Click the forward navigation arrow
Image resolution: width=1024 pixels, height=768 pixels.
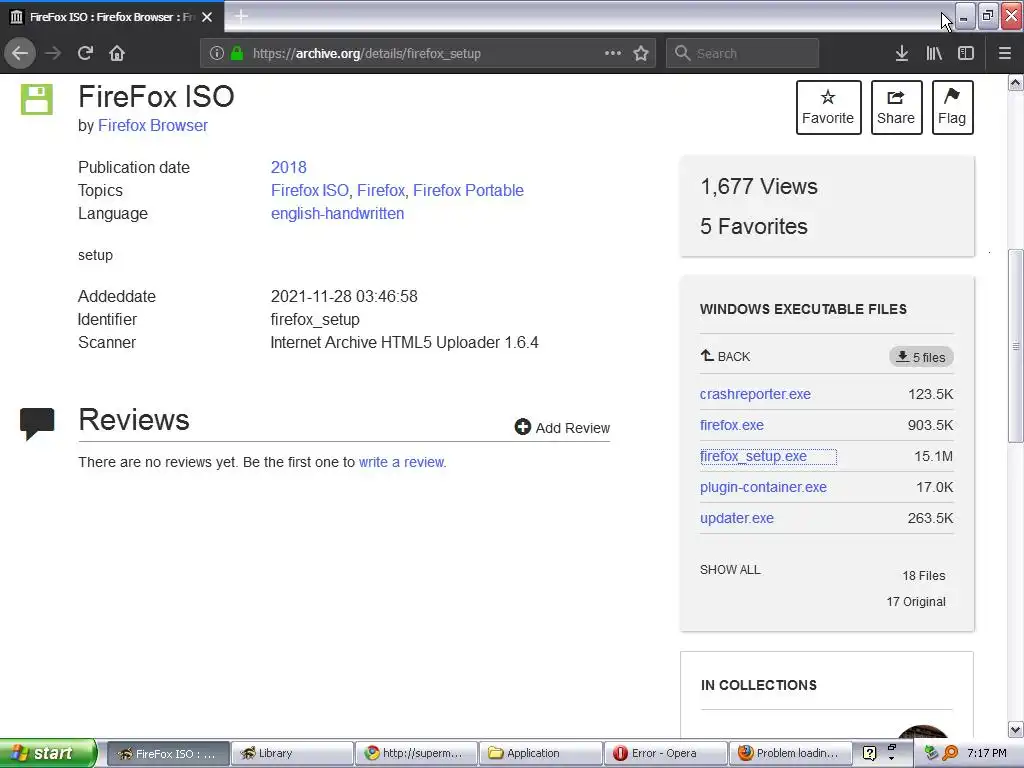coord(53,53)
